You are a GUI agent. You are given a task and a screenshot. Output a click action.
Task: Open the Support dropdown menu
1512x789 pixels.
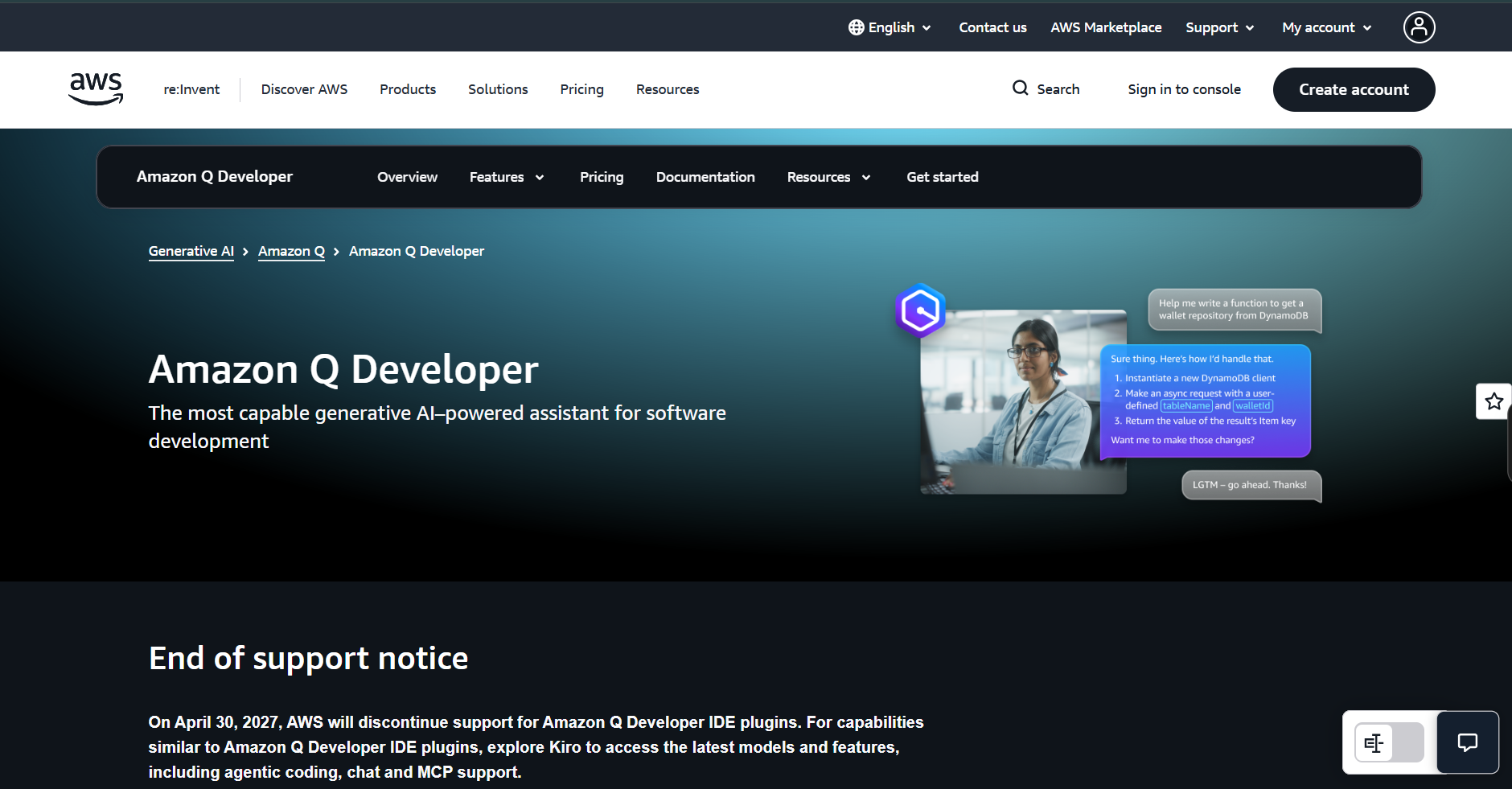[x=1220, y=27]
